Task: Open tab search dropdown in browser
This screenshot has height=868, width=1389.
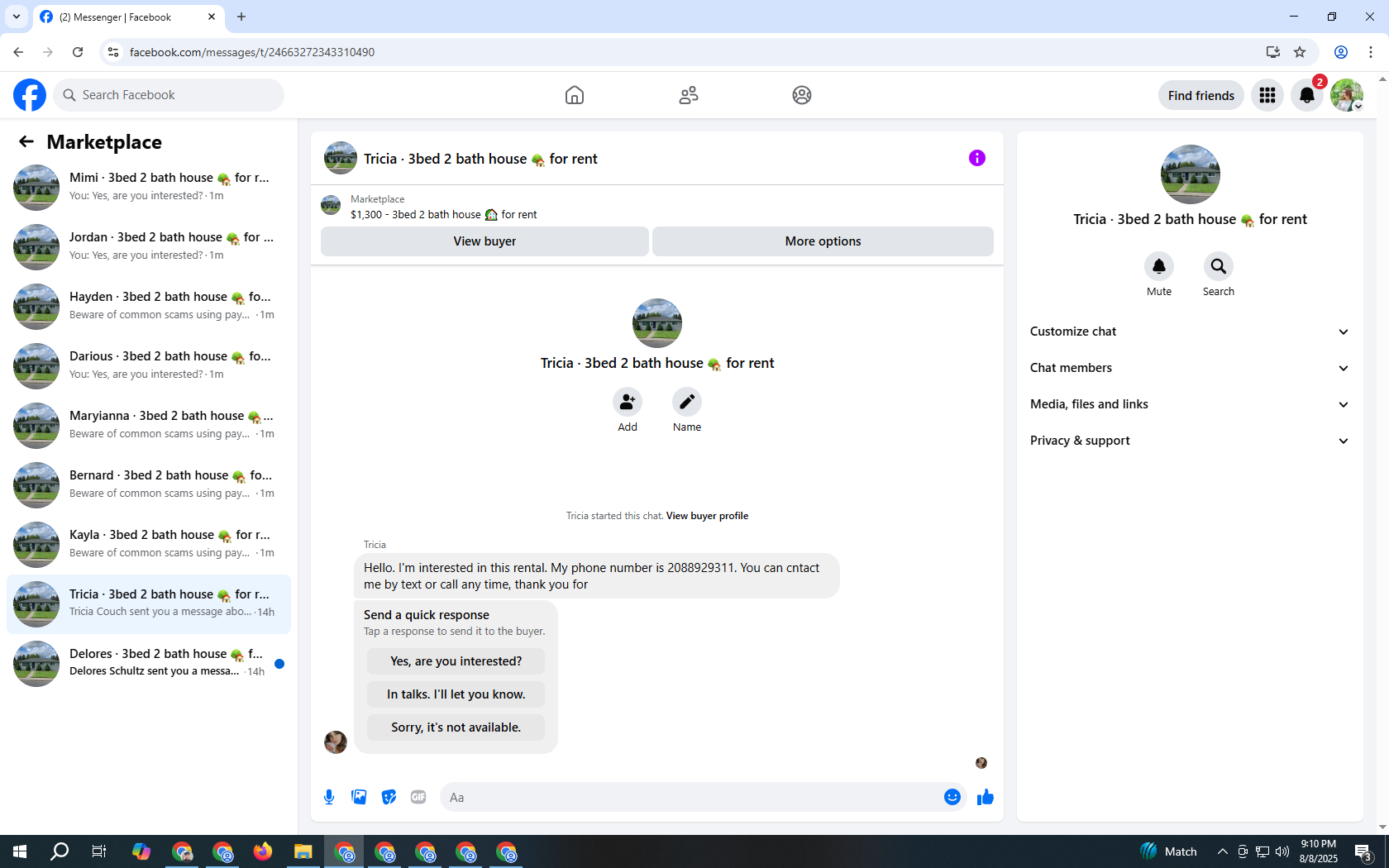Action: (x=17, y=17)
